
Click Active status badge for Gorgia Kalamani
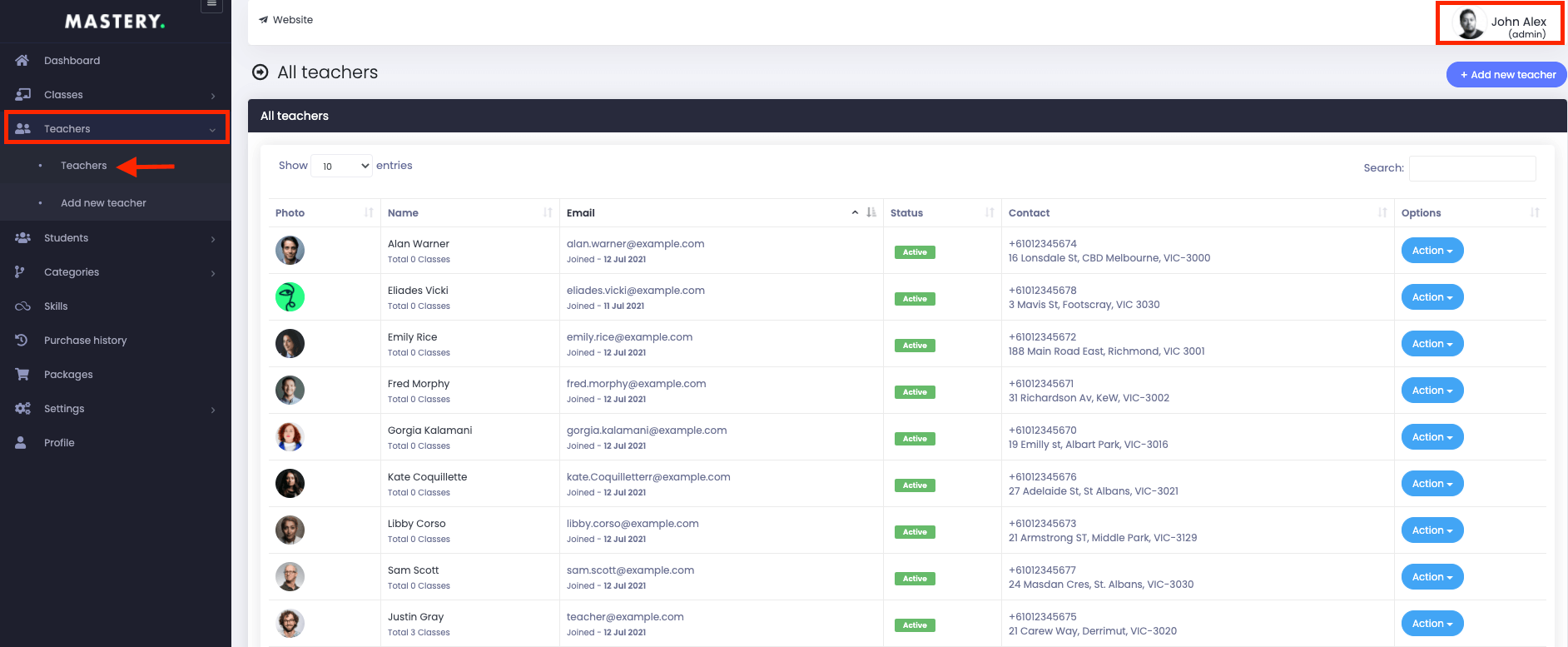pyautogui.click(x=915, y=439)
